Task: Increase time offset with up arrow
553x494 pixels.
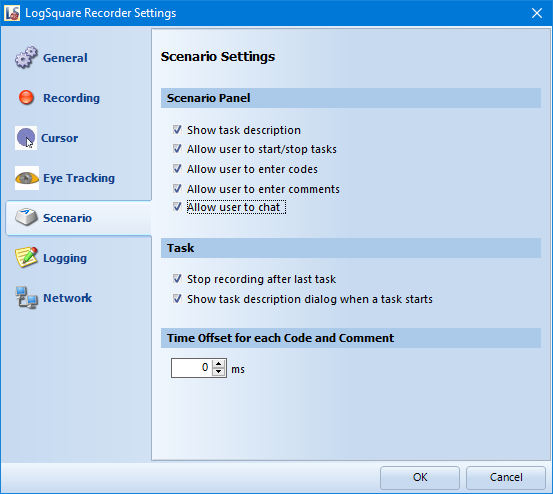Action: click(x=219, y=364)
